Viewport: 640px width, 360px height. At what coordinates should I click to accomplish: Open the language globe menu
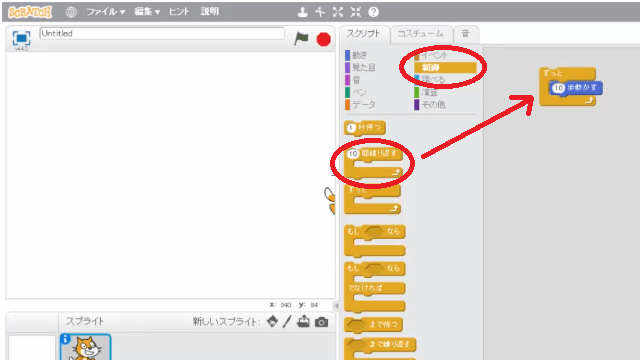point(71,12)
